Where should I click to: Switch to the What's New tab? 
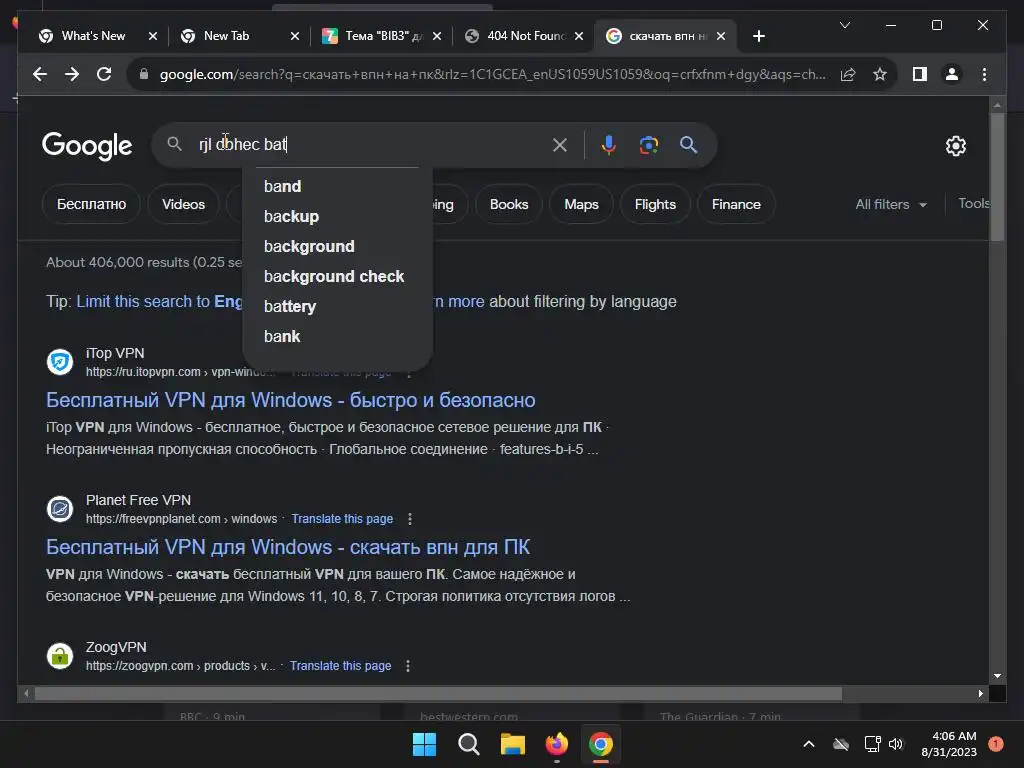point(93,36)
